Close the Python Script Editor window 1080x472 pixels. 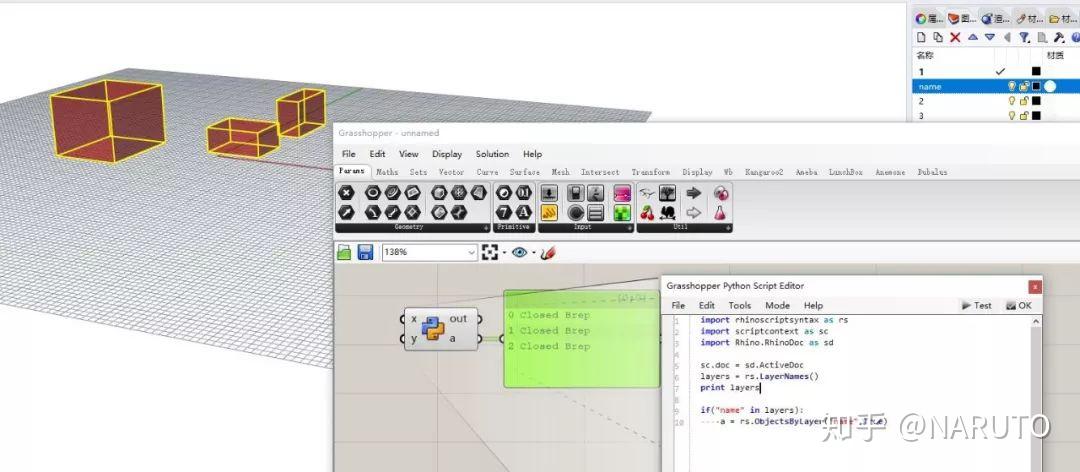[1035, 287]
